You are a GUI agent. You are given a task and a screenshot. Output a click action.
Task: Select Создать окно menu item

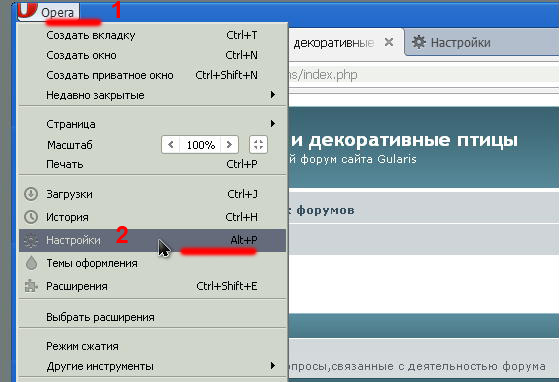pyautogui.click(x=153, y=55)
